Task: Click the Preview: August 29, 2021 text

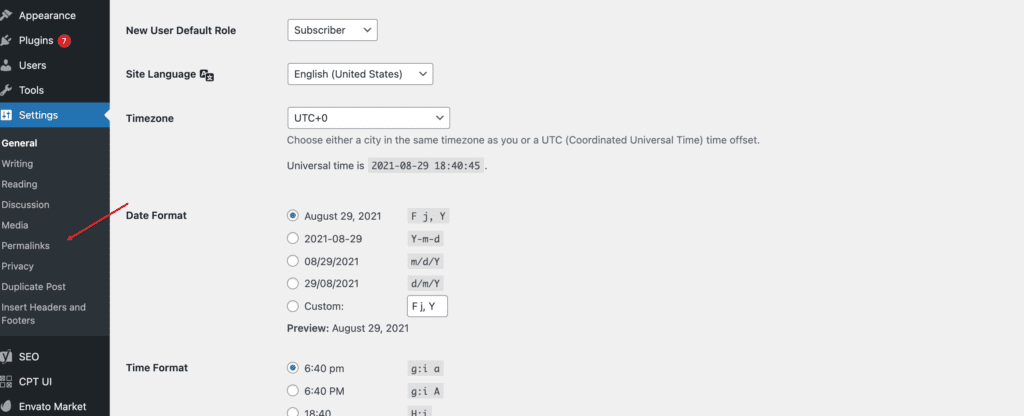Action: (x=348, y=328)
